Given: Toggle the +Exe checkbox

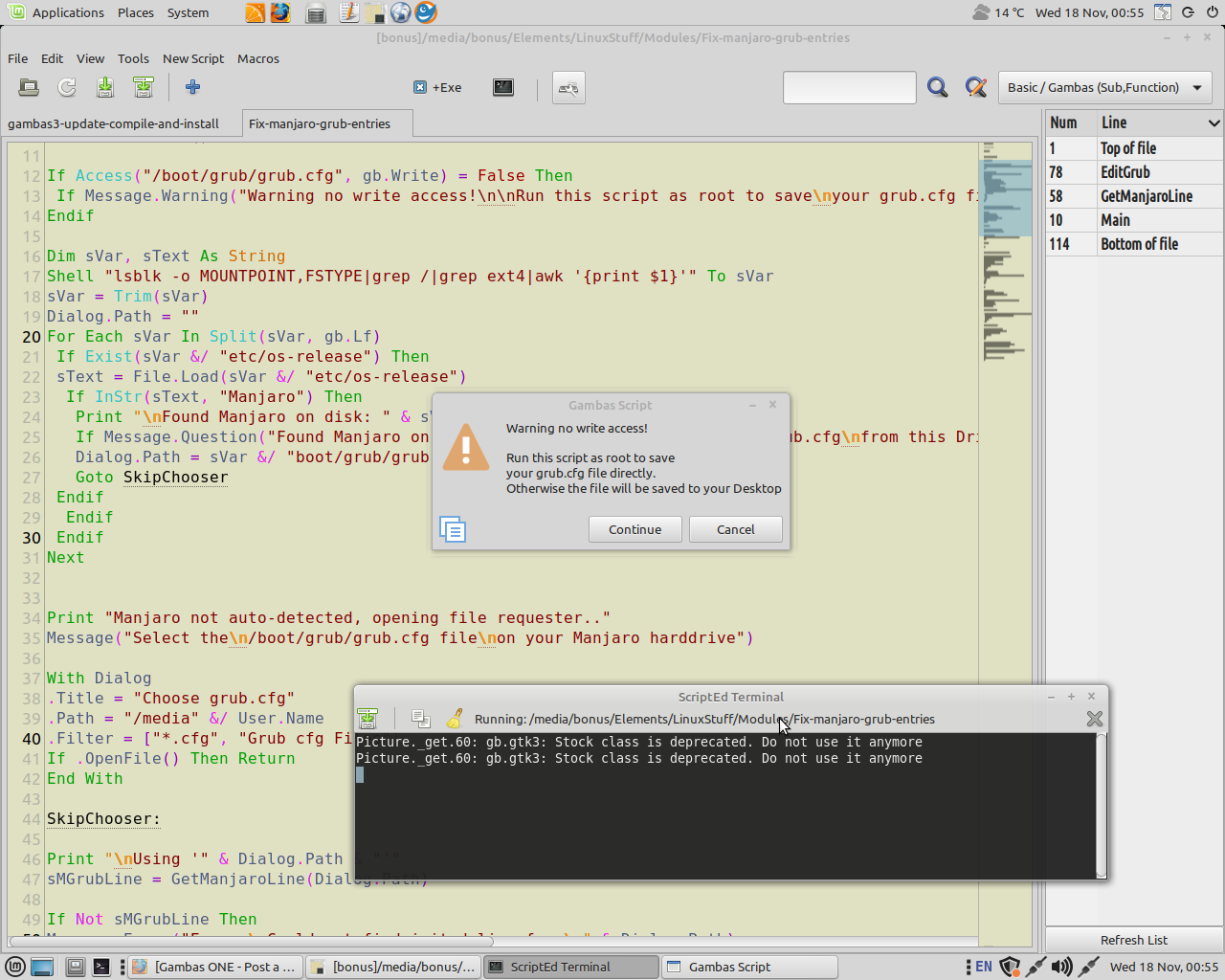Looking at the screenshot, I should 420,88.
